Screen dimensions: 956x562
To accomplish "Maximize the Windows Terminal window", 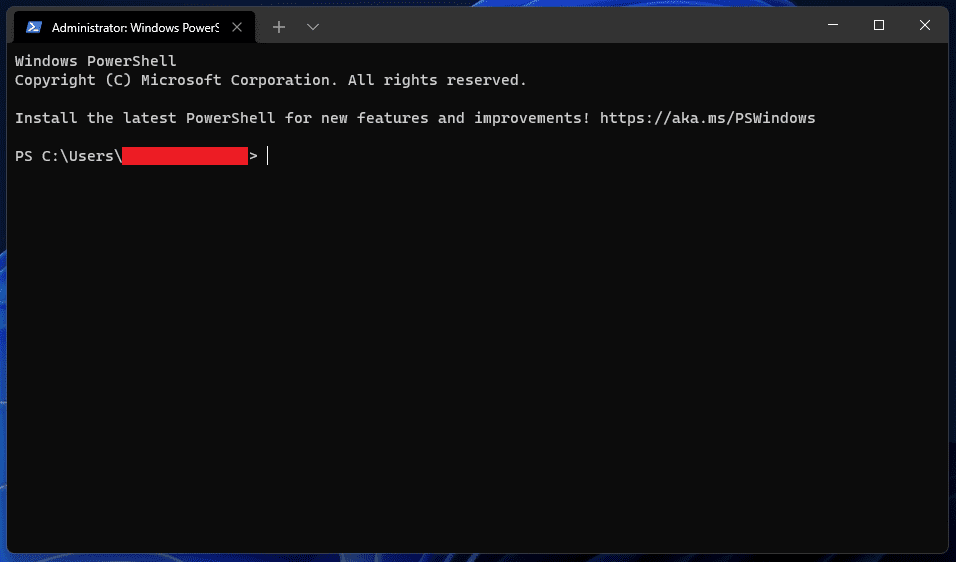I will tap(879, 26).
